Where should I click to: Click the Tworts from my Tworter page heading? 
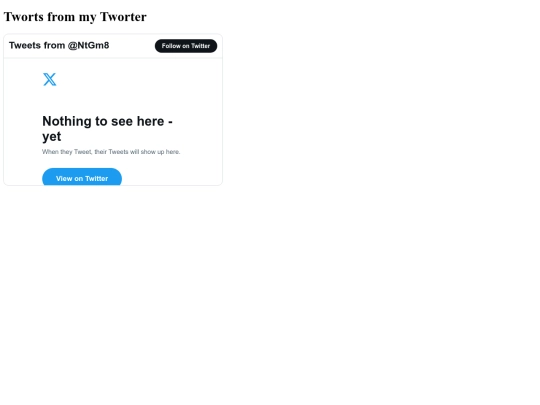[x=75, y=17]
